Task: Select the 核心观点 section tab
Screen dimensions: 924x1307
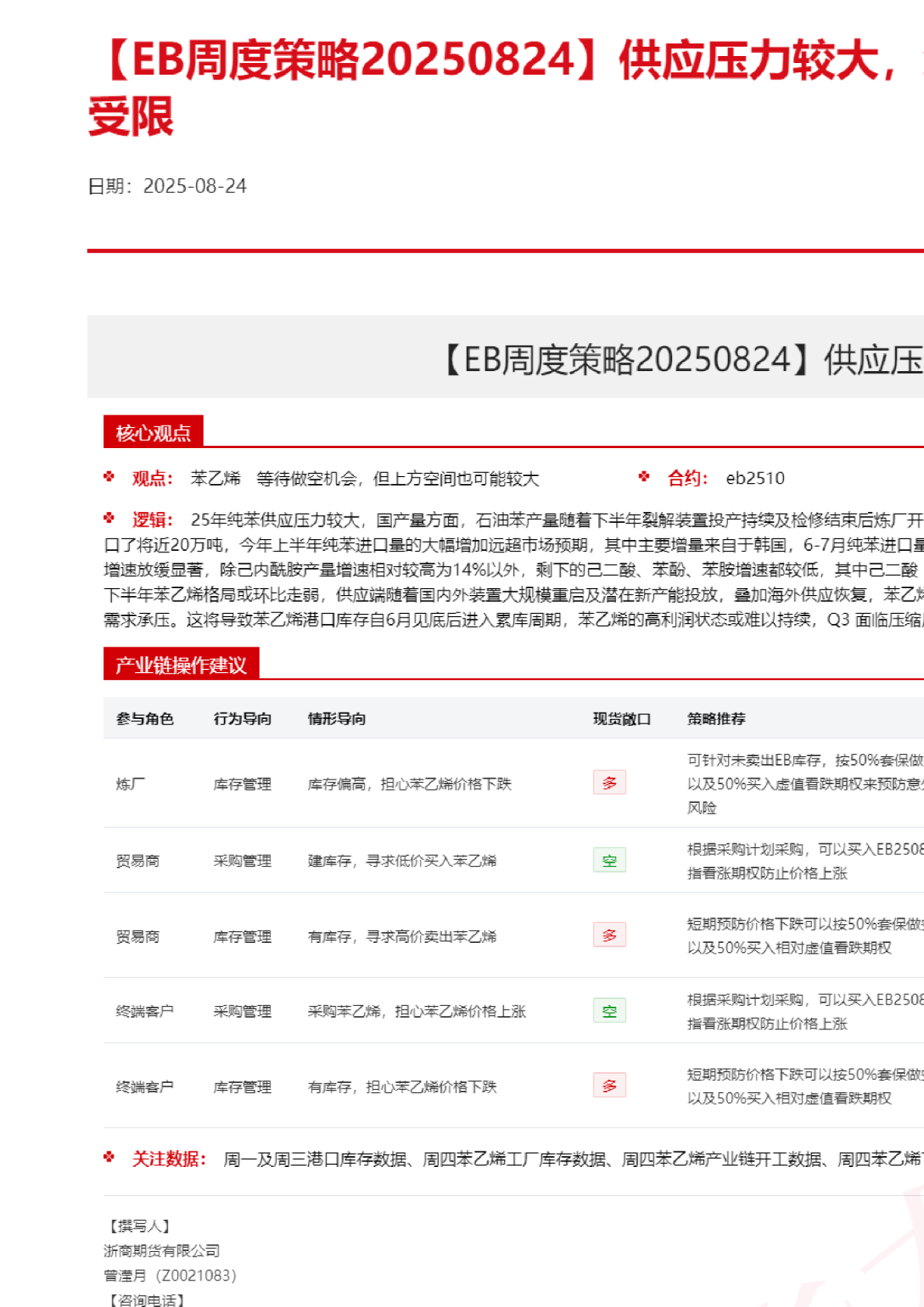Action: click(153, 433)
